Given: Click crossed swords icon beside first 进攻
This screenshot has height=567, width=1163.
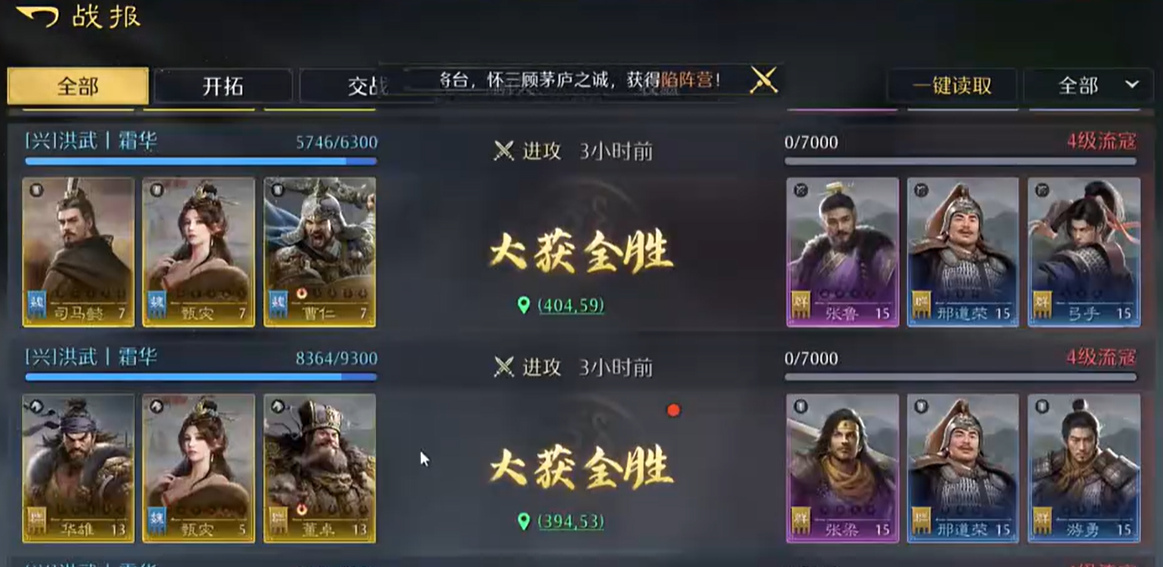Looking at the screenshot, I should click(x=504, y=151).
